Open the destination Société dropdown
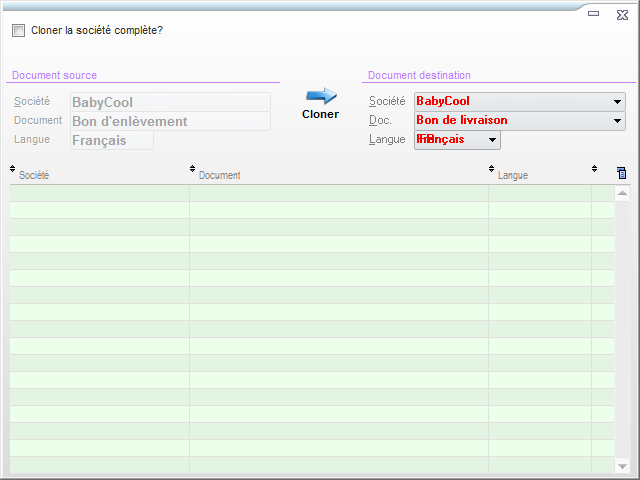 617,102
